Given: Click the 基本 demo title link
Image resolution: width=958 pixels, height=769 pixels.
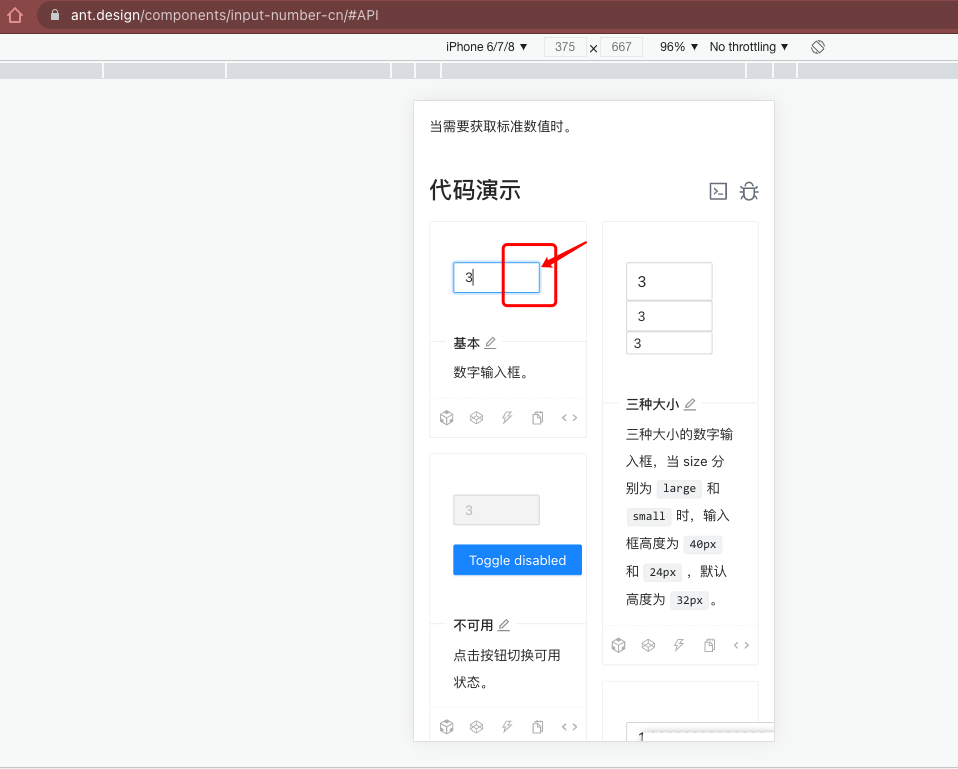Looking at the screenshot, I should pos(466,343).
